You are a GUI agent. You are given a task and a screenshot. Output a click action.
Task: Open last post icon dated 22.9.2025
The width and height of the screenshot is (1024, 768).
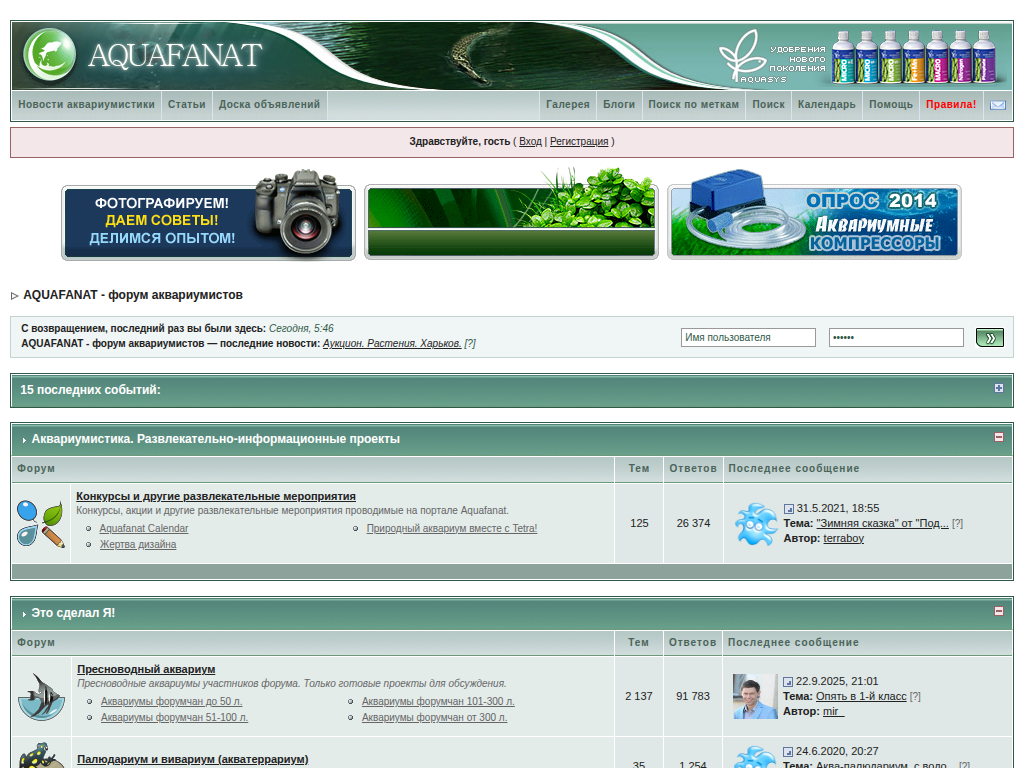pyautogui.click(x=788, y=682)
